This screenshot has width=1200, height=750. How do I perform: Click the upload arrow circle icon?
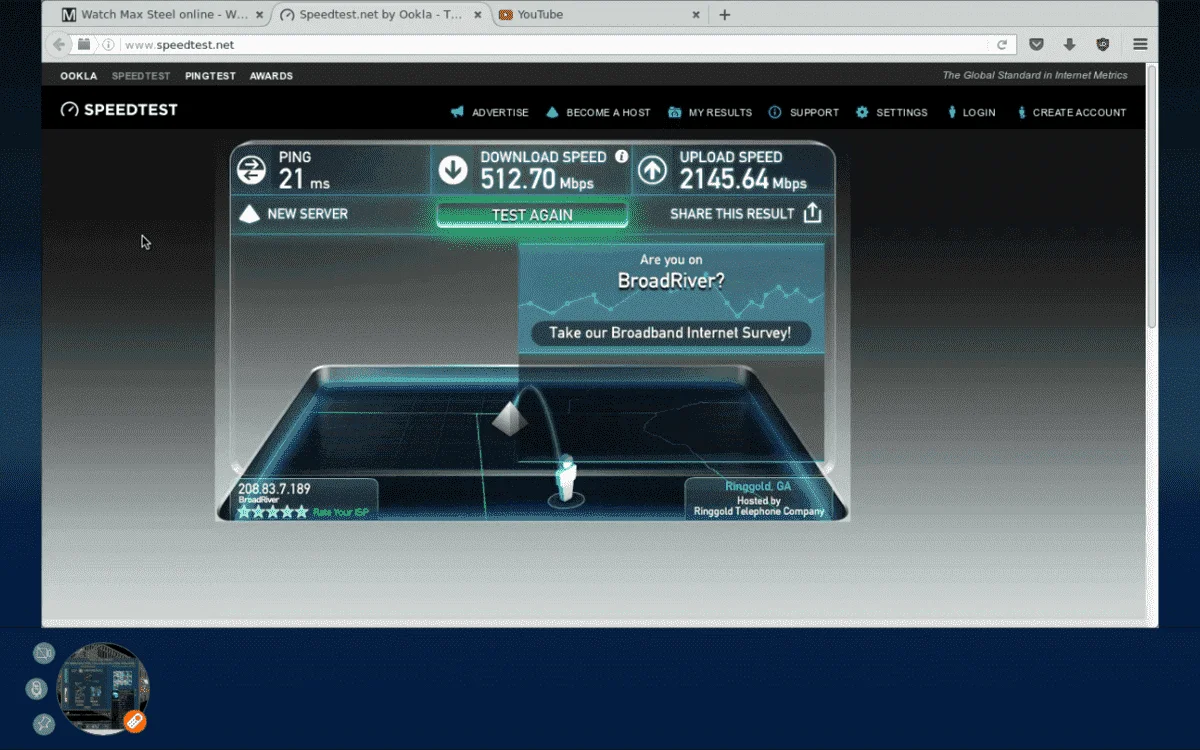click(652, 170)
